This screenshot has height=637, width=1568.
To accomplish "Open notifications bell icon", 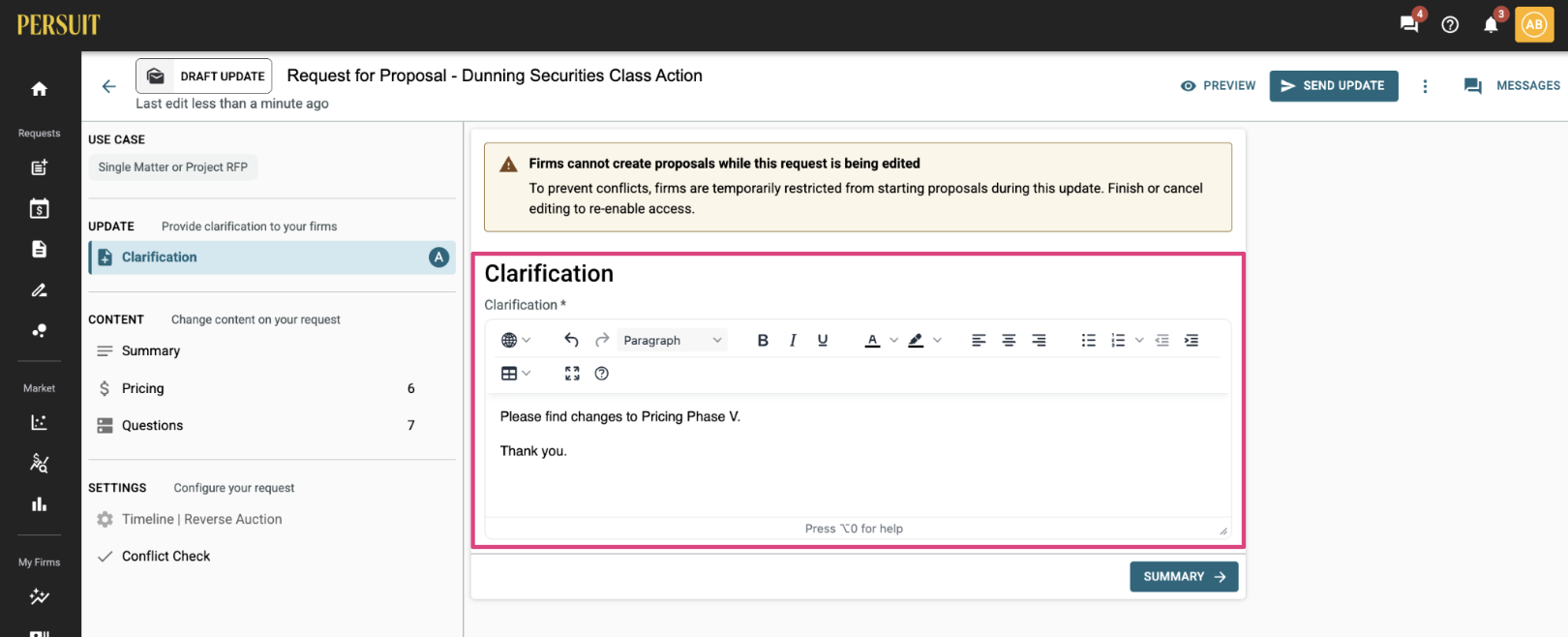I will (x=1491, y=24).
